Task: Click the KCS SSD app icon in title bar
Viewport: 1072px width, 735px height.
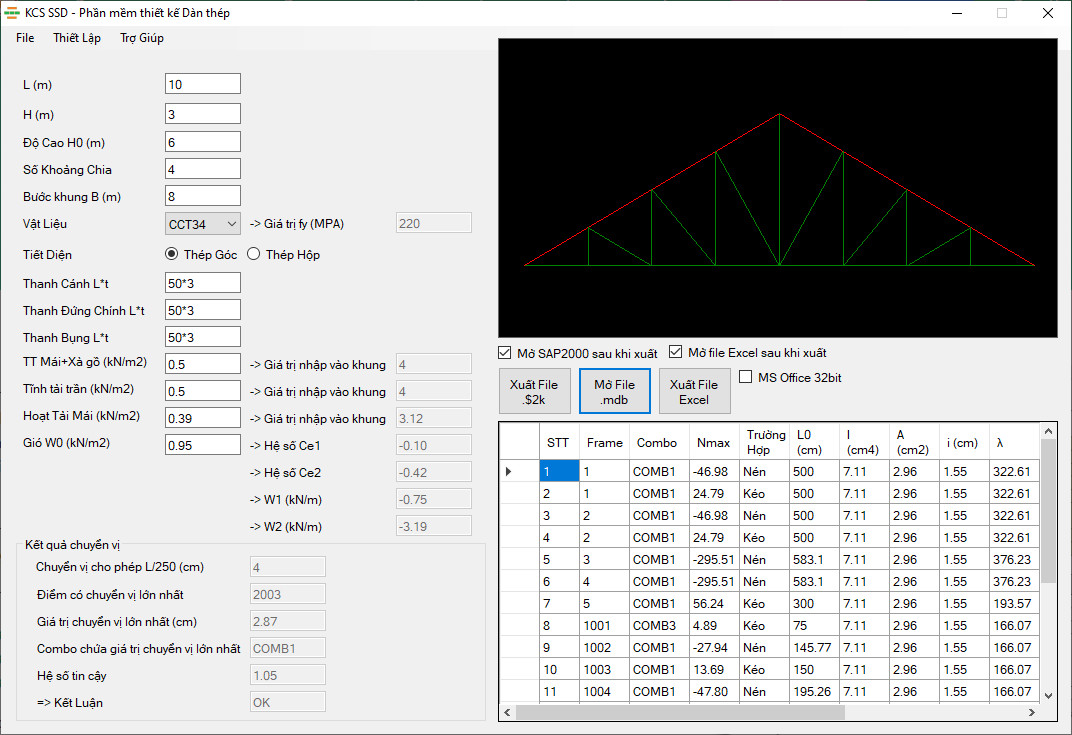Action: [x=12, y=13]
